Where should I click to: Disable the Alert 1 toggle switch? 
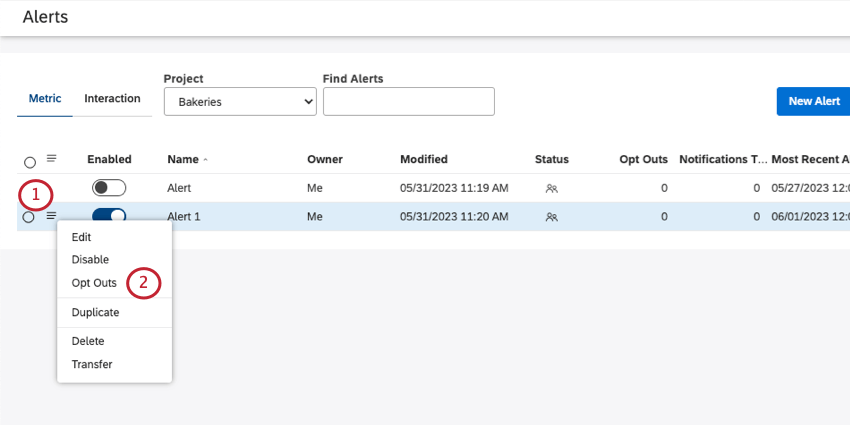(109, 216)
